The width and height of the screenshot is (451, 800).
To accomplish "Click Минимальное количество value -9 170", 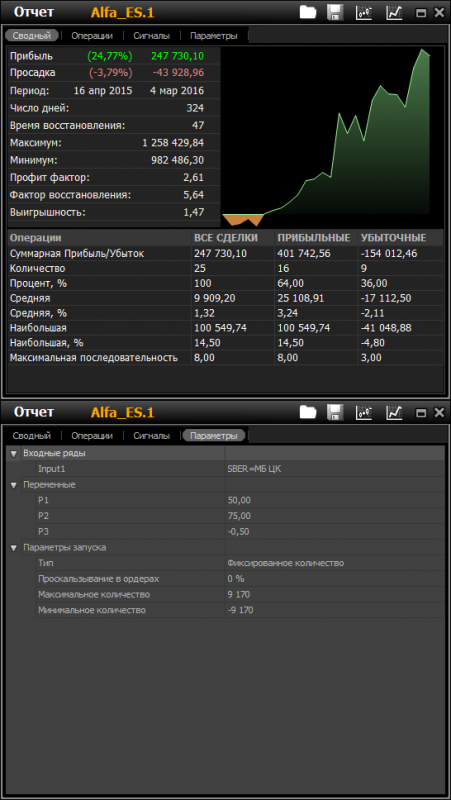I will coord(240,610).
